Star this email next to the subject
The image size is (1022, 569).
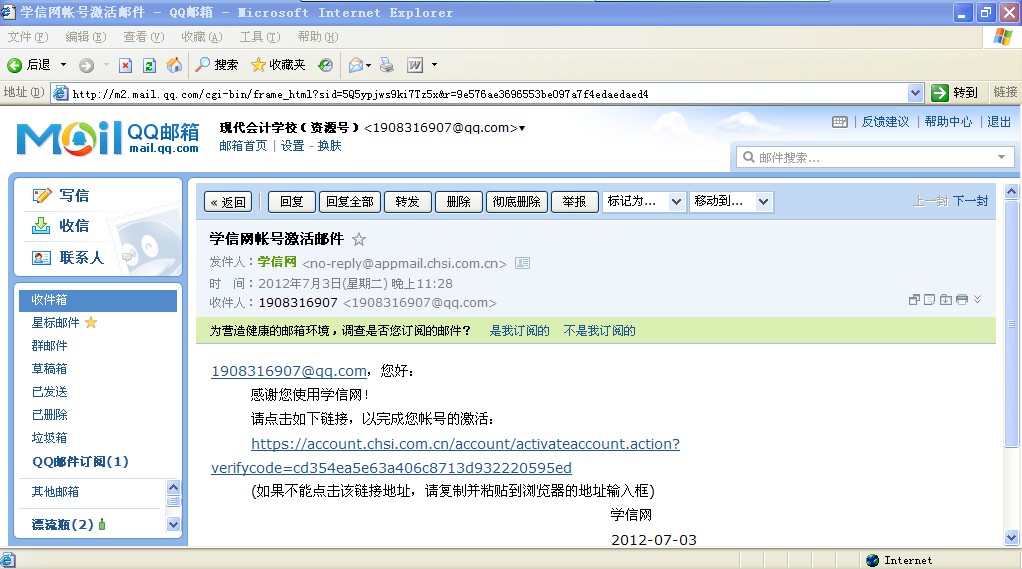[x=358, y=239]
